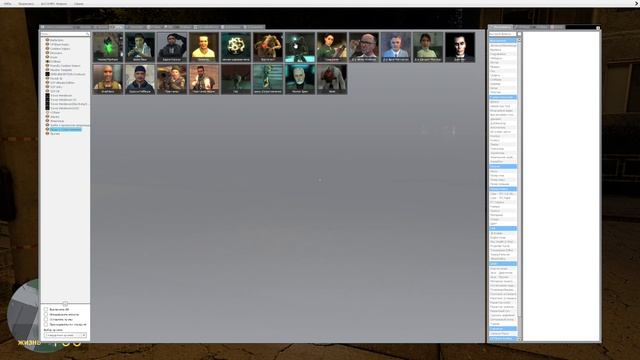
Task: Spawn the bald man in olive vest
Action: pos(108,79)
